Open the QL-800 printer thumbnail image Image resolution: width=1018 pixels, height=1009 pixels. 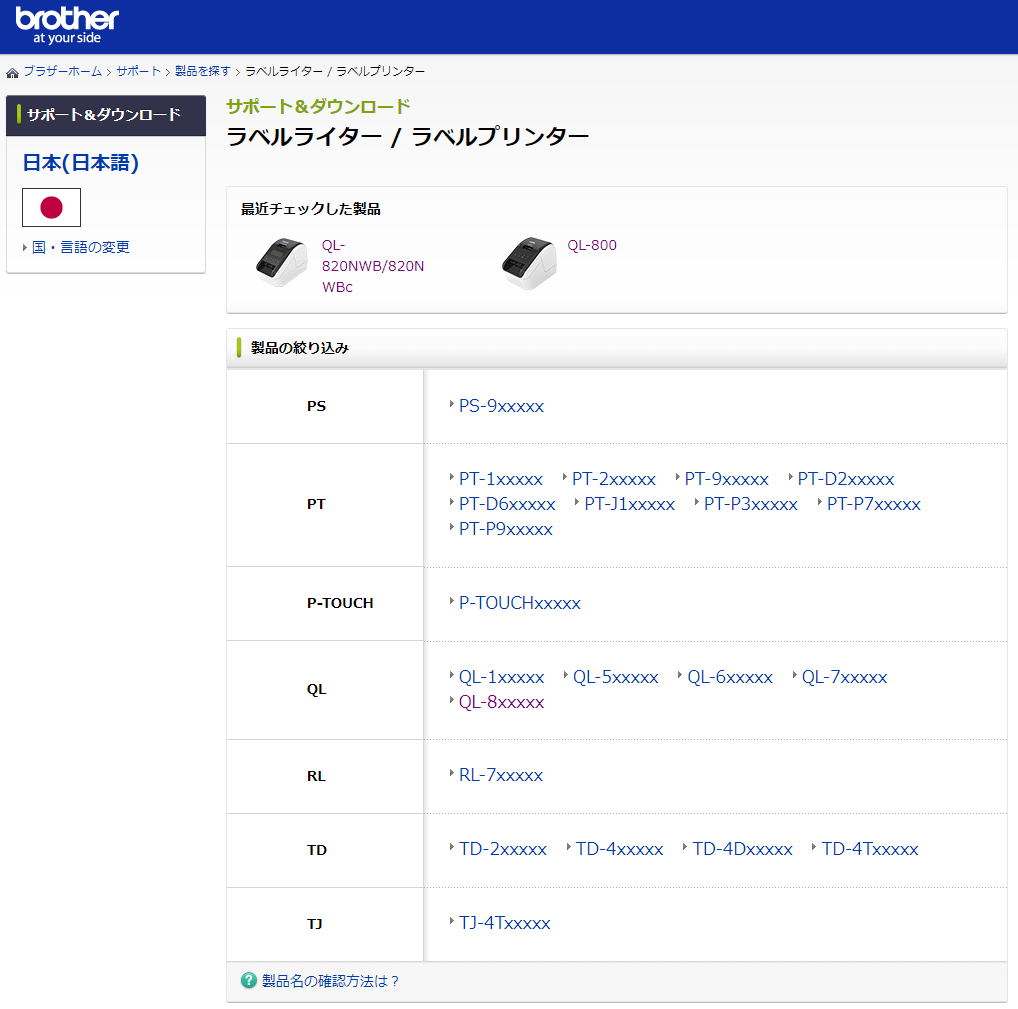tap(528, 262)
